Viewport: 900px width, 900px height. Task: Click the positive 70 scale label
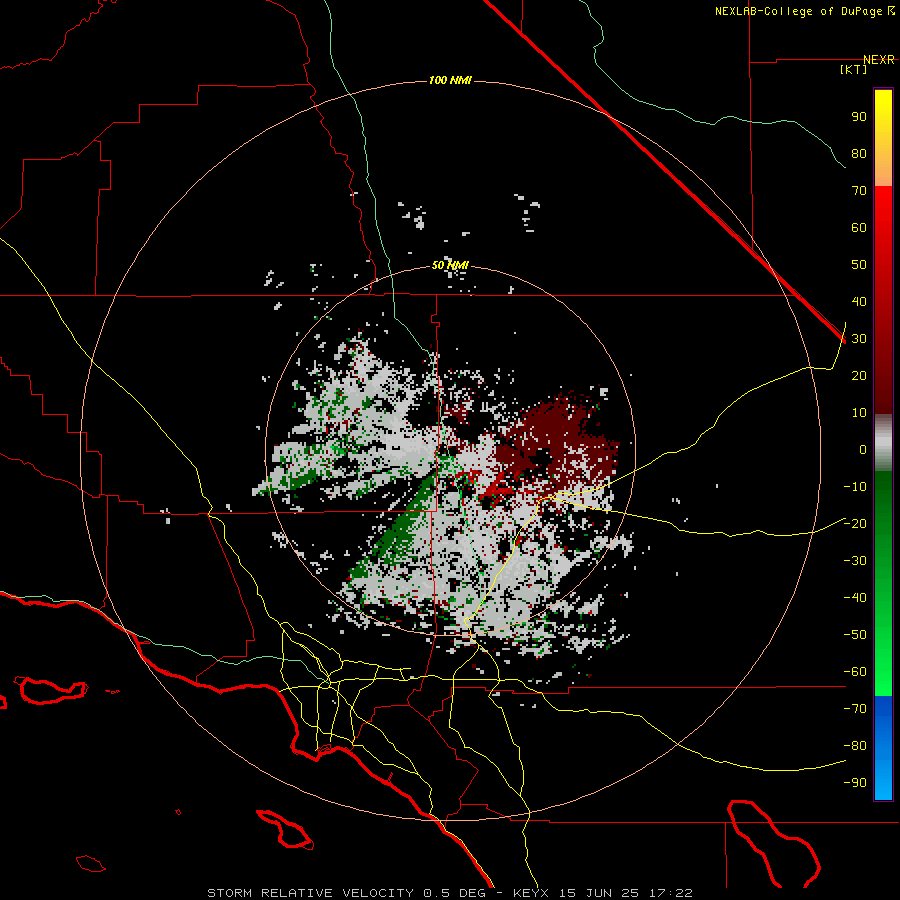(x=859, y=191)
